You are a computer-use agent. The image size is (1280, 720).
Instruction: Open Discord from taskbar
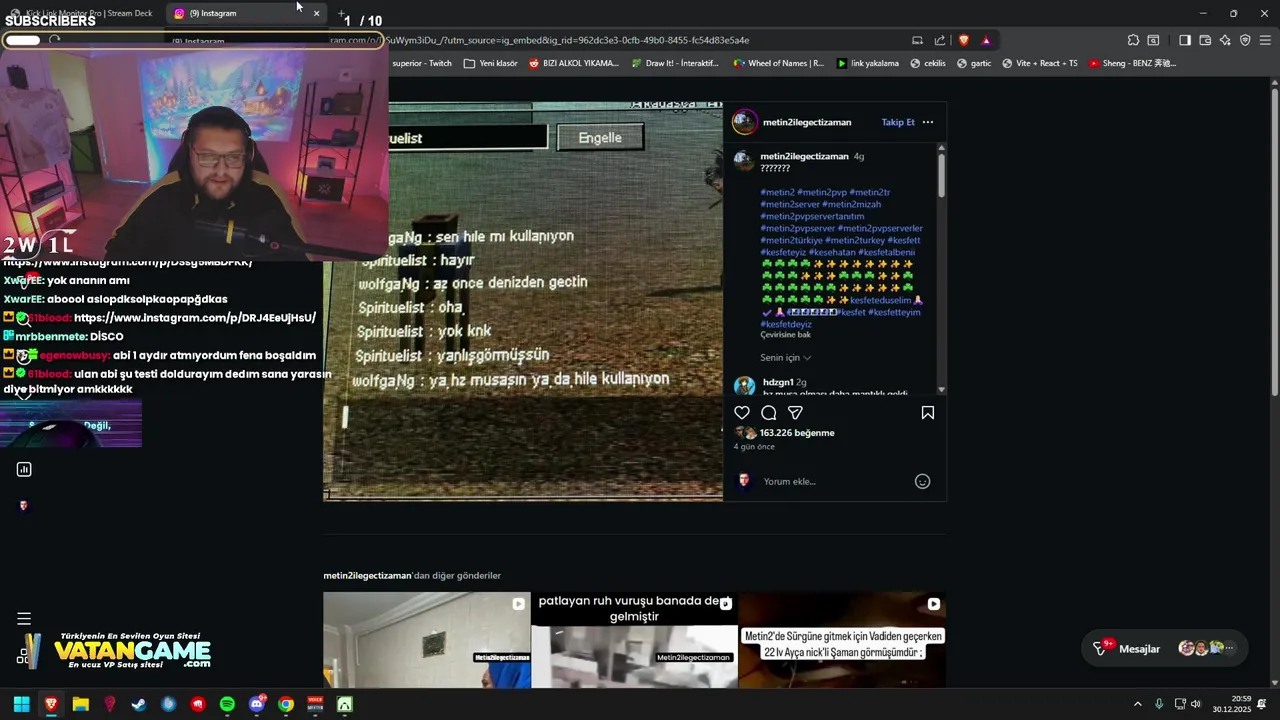click(x=257, y=704)
